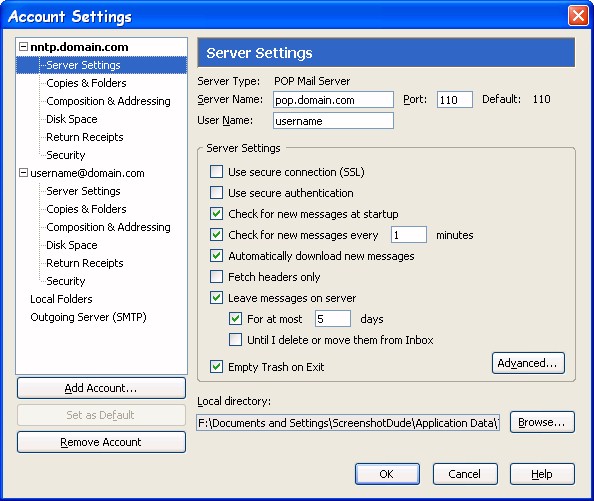Image resolution: width=594 pixels, height=501 pixels.
Task: Disable Leave messages on server
Action: point(216,298)
